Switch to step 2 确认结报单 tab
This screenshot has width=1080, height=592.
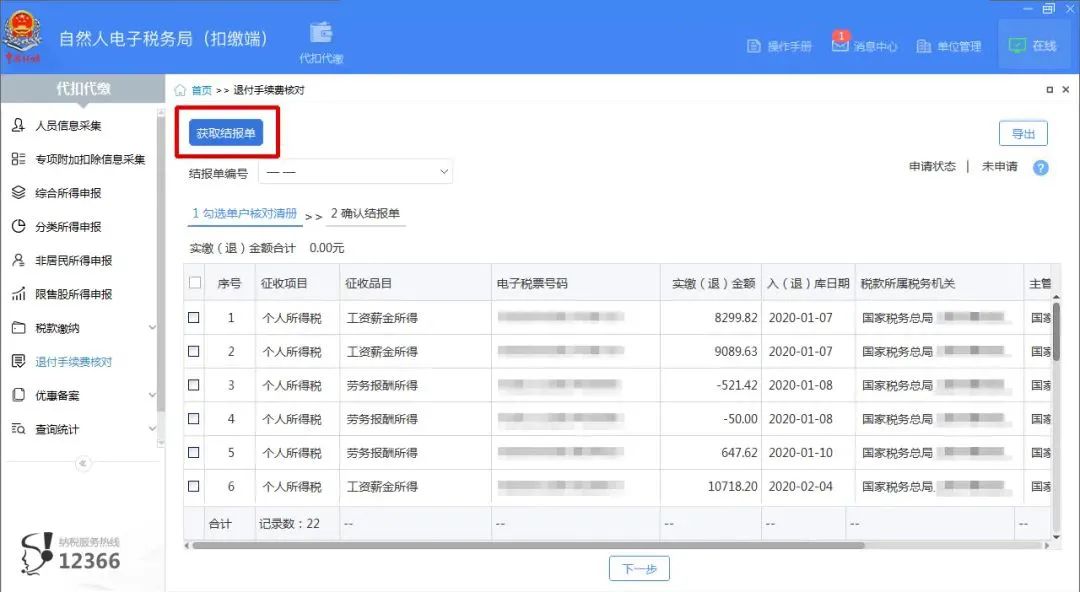pyautogui.click(x=365, y=214)
